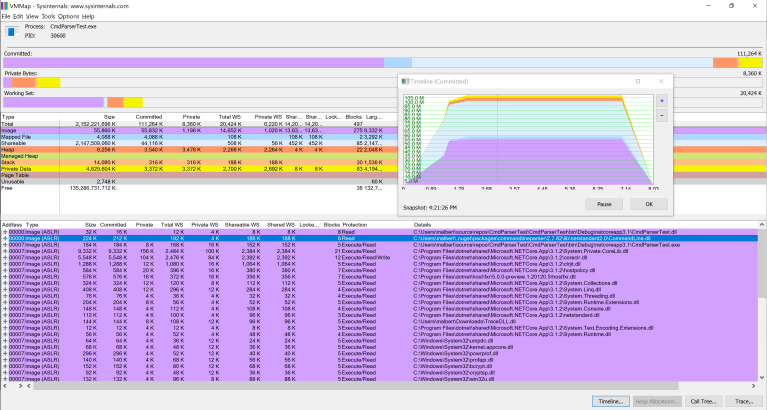The height and width of the screenshot is (410, 767).
Task: Select the orange Heap summary row
Action: click(60, 149)
